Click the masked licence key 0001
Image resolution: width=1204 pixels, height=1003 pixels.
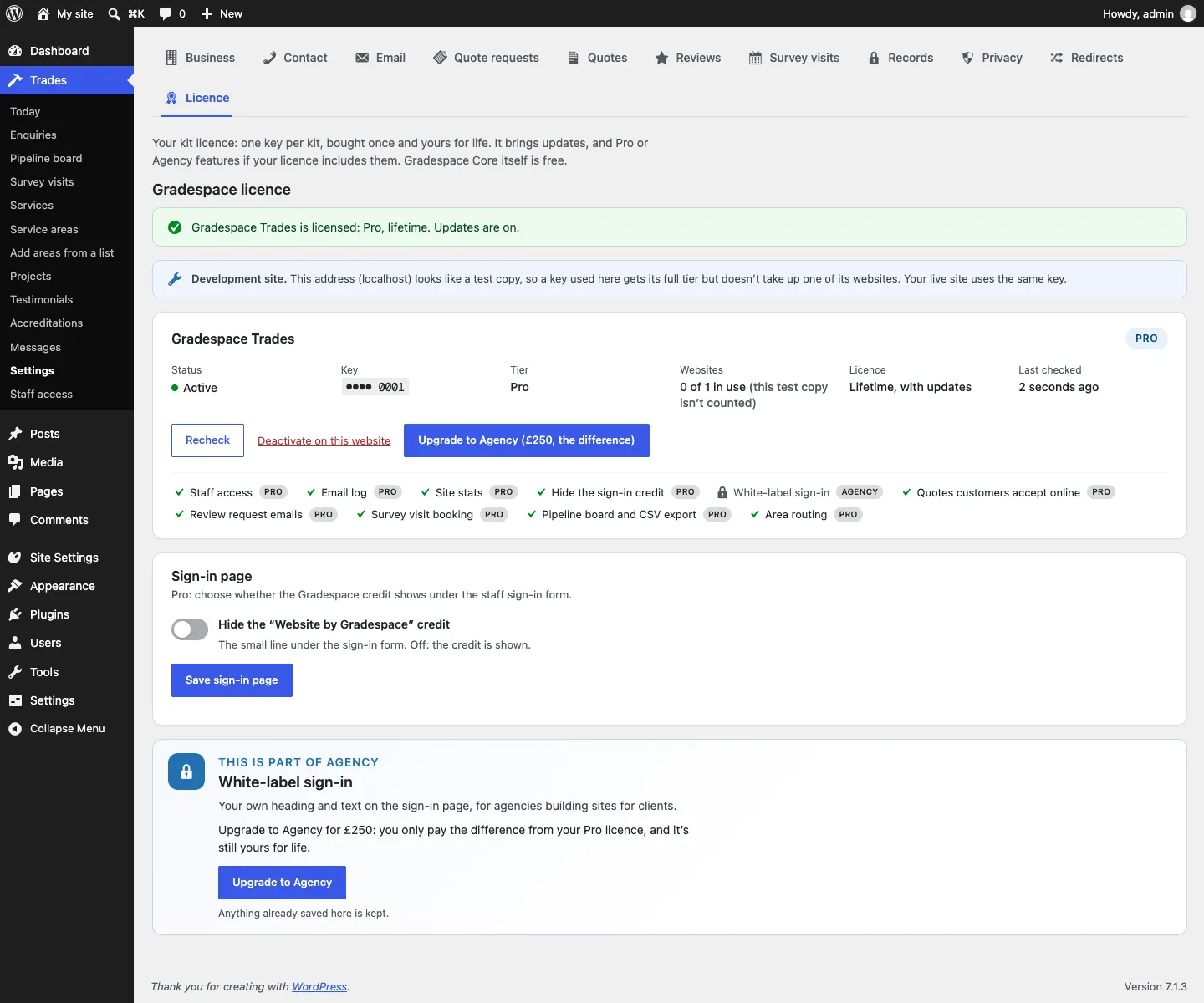point(375,387)
